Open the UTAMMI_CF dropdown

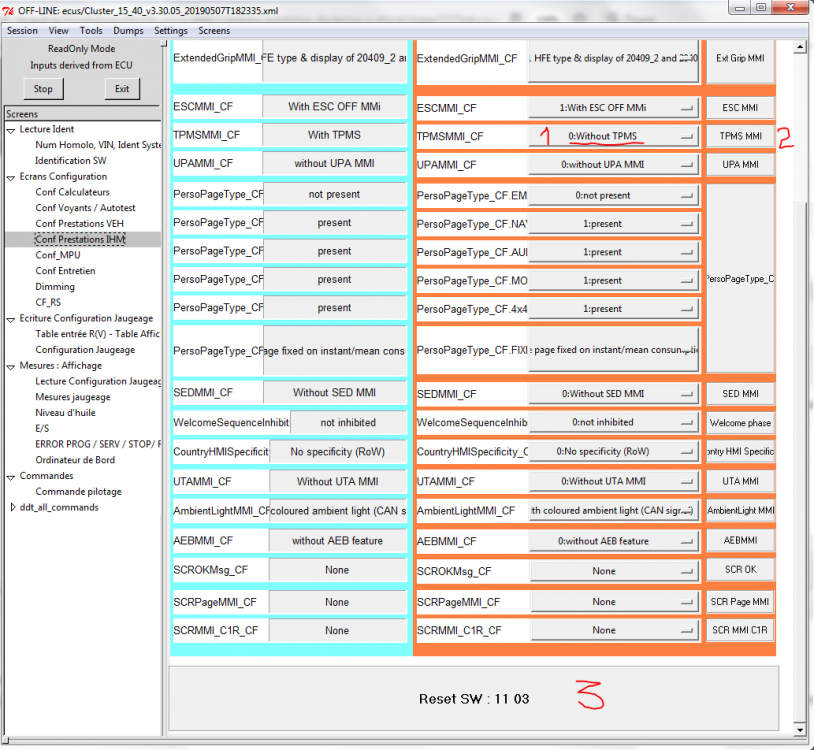pyautogui.click(x=613, y=482)
